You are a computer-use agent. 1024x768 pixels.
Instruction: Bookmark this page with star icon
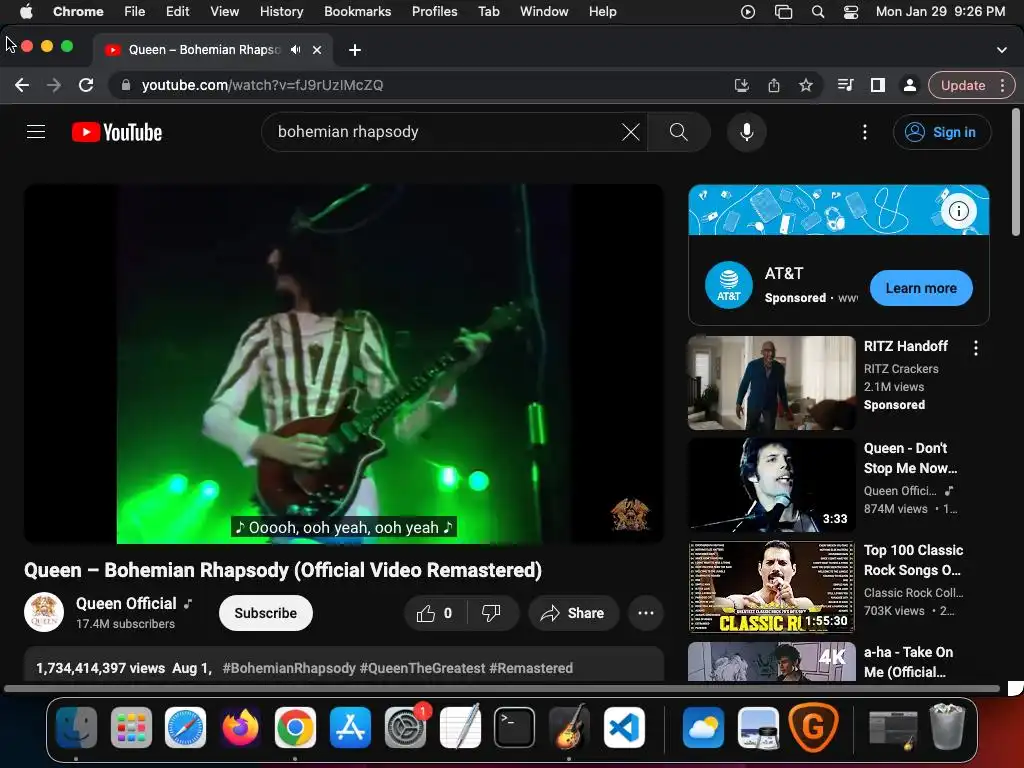pos(806,85)
